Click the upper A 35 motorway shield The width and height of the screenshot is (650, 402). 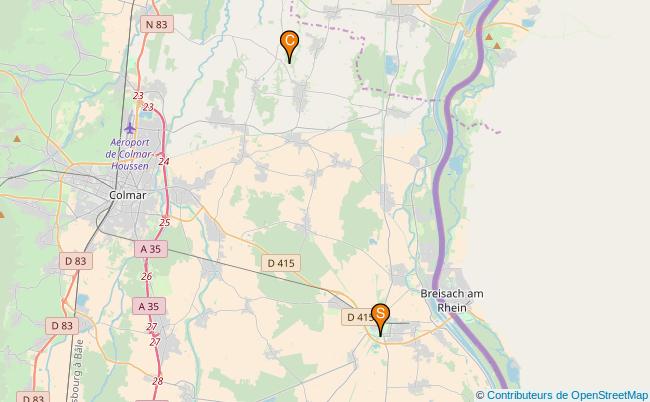151,249
